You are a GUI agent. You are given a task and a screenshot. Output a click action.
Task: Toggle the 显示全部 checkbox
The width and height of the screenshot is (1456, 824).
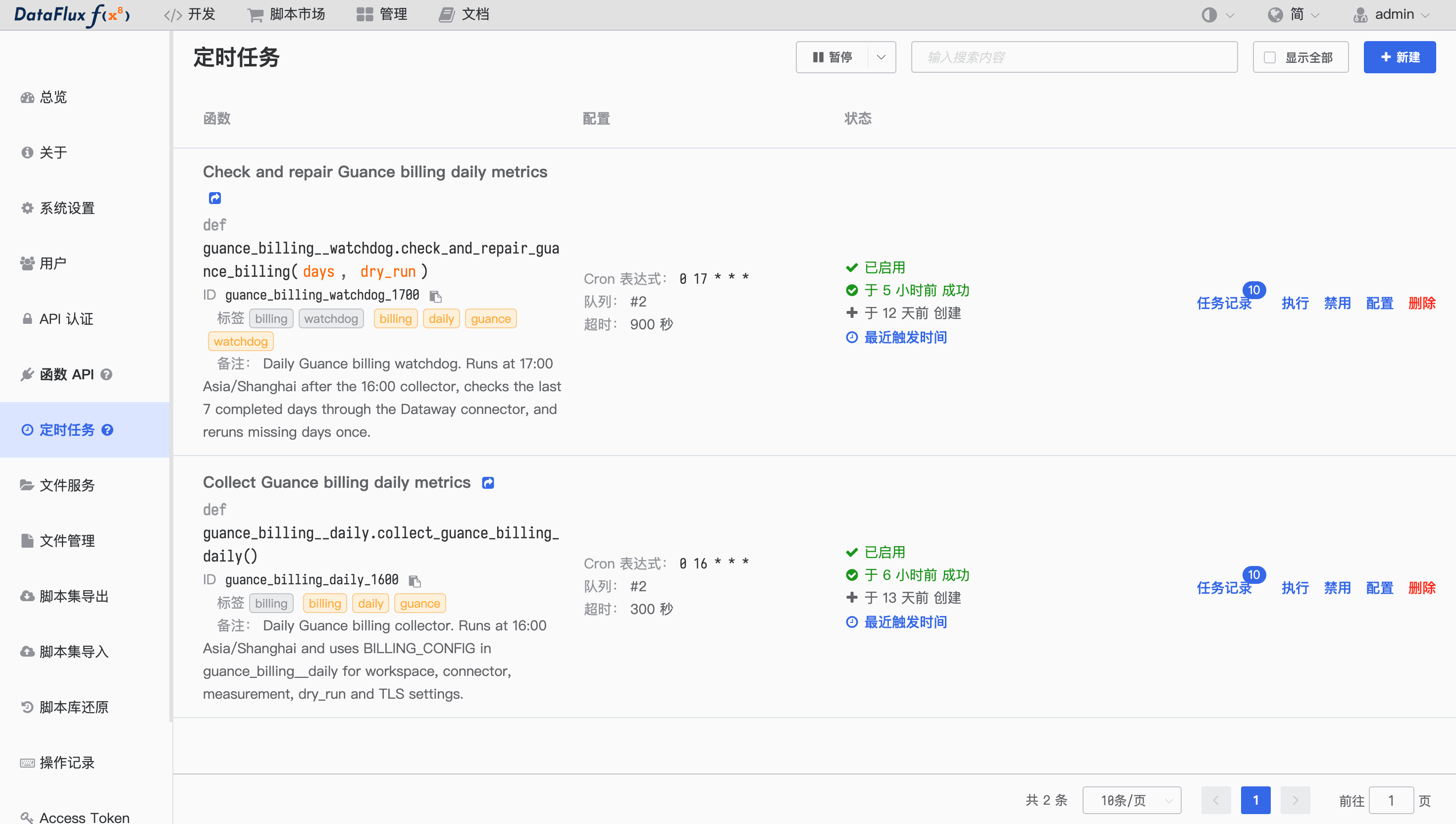[x=1270, y=58]
